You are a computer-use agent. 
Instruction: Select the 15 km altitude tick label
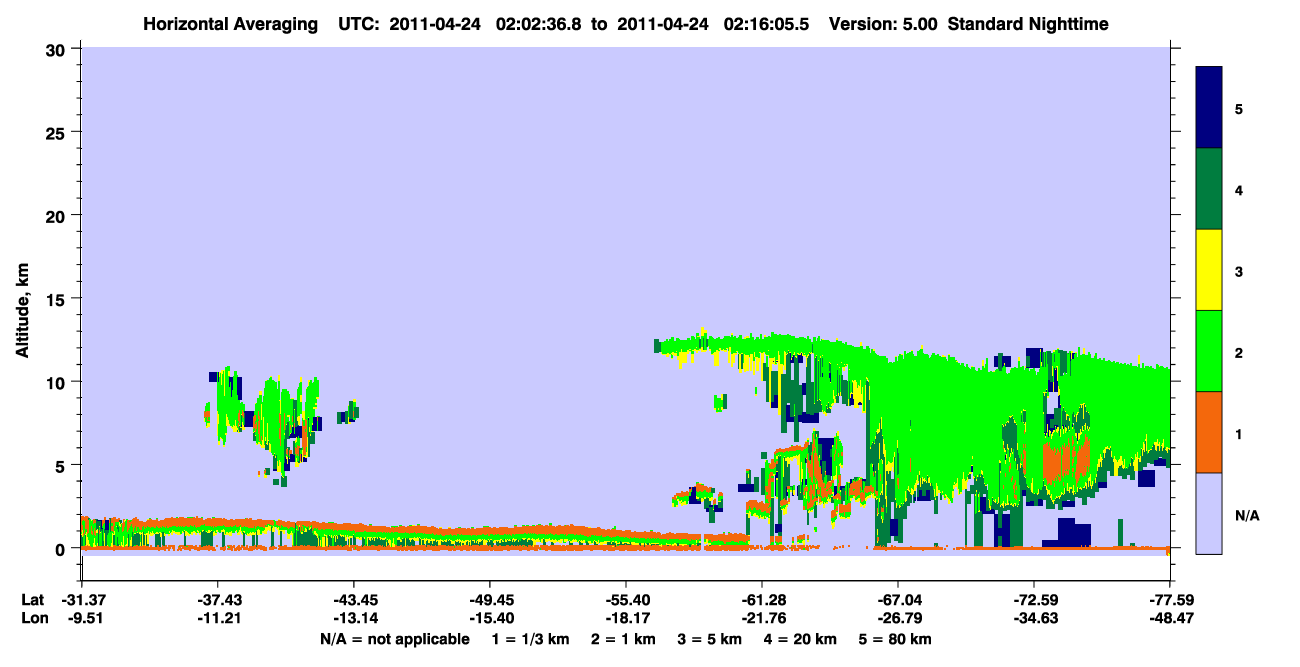[x=58, y=299]
